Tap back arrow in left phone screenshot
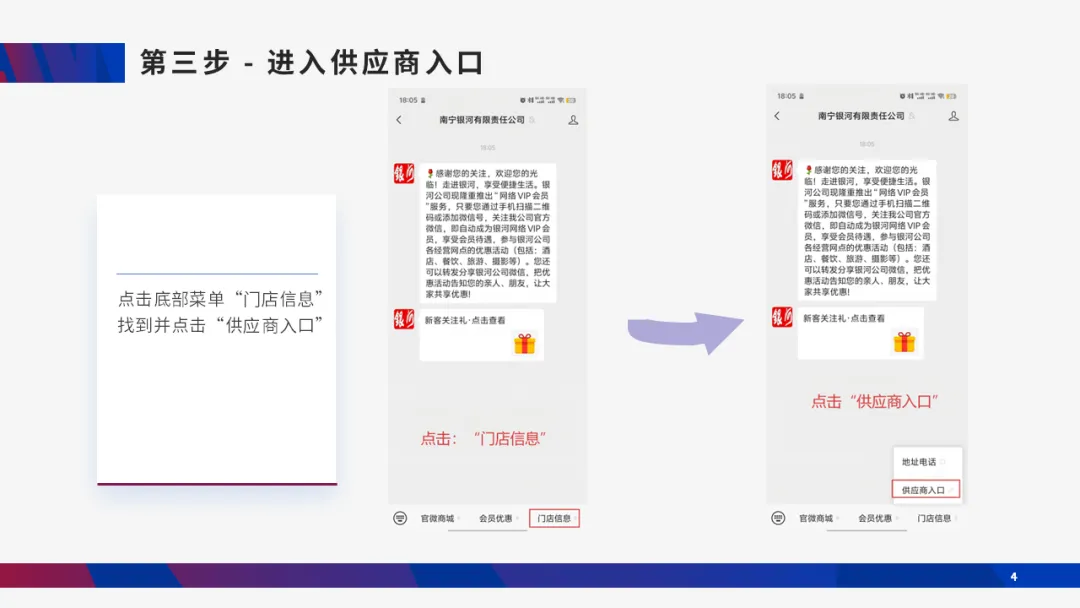The height and width of the screenshot is (608, 1080). [x=399, y=120]
